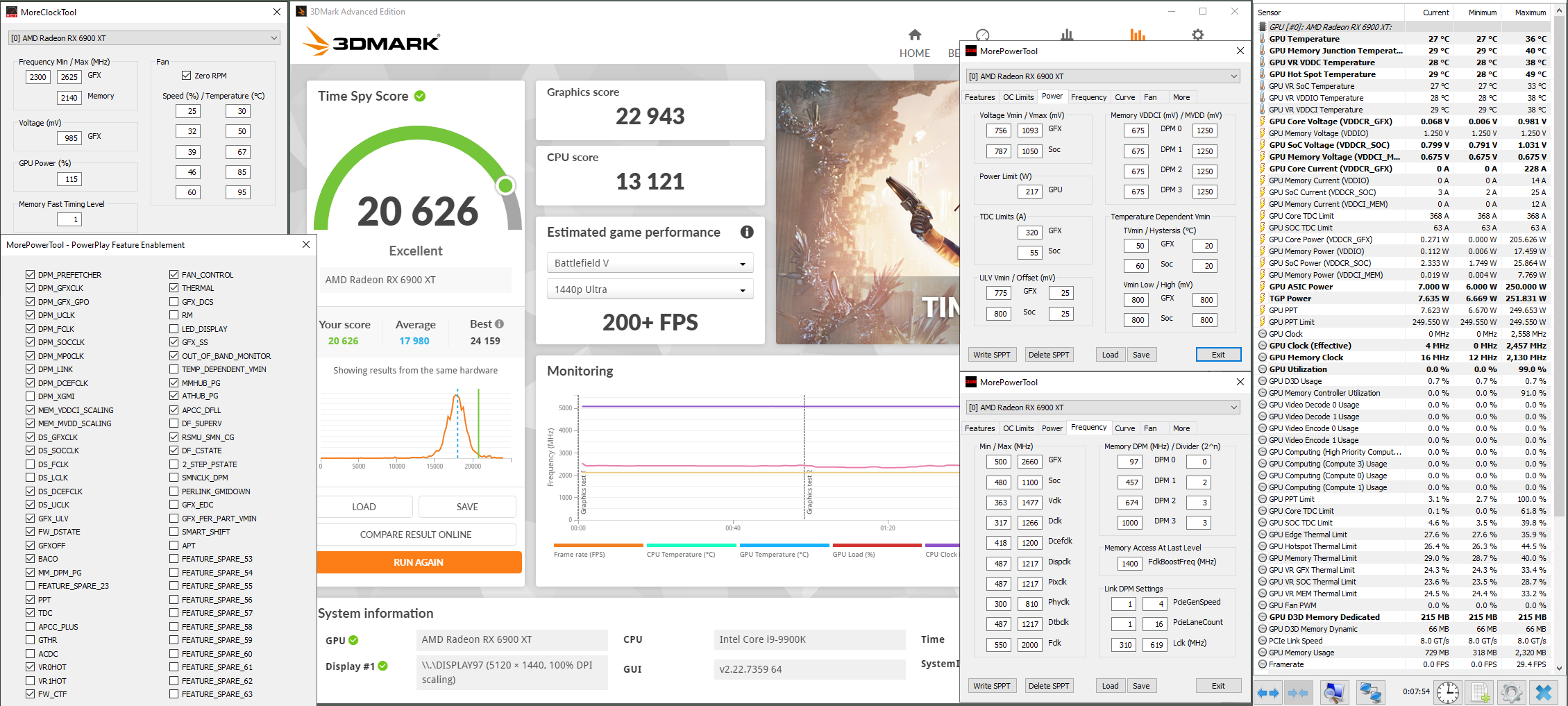
Task: Switch to Features tab in upper MorePowerTool
Action: [x=979, y=97]
